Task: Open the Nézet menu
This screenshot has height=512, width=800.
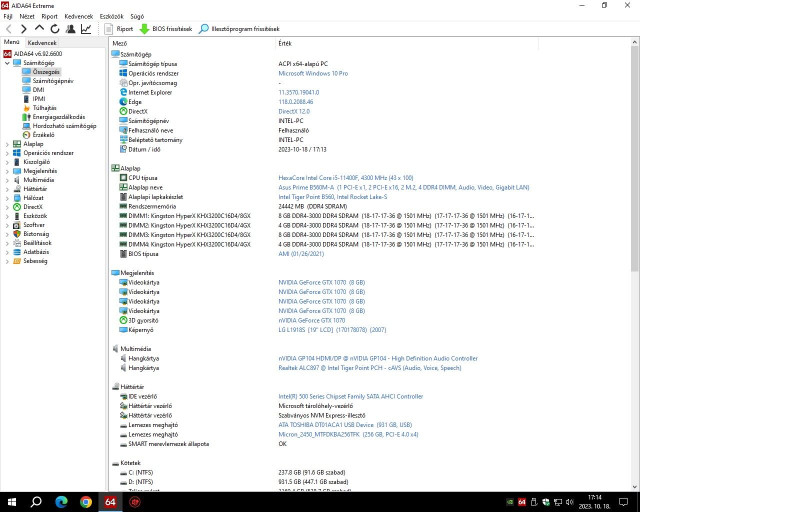Action: pos(27,16)
